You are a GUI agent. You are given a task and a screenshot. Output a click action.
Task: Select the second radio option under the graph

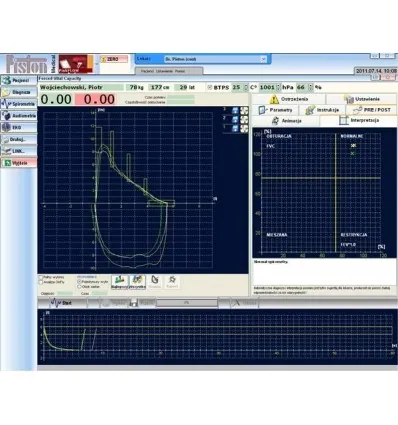click(x=79, y=286)
